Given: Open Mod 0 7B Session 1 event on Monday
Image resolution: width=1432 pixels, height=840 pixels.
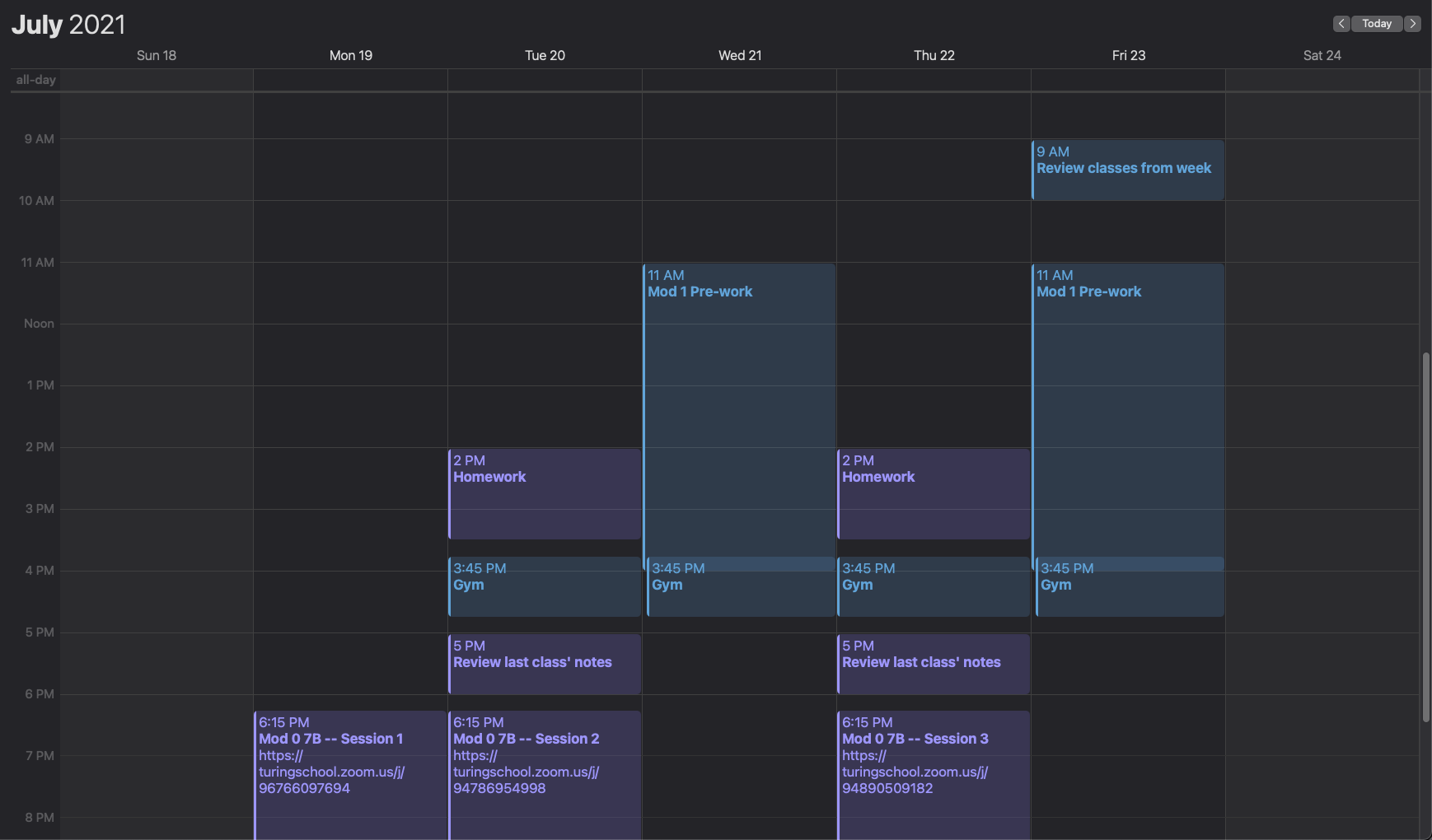Looking at the screenshot, I should pyautogui.click(x=350, y=775).
